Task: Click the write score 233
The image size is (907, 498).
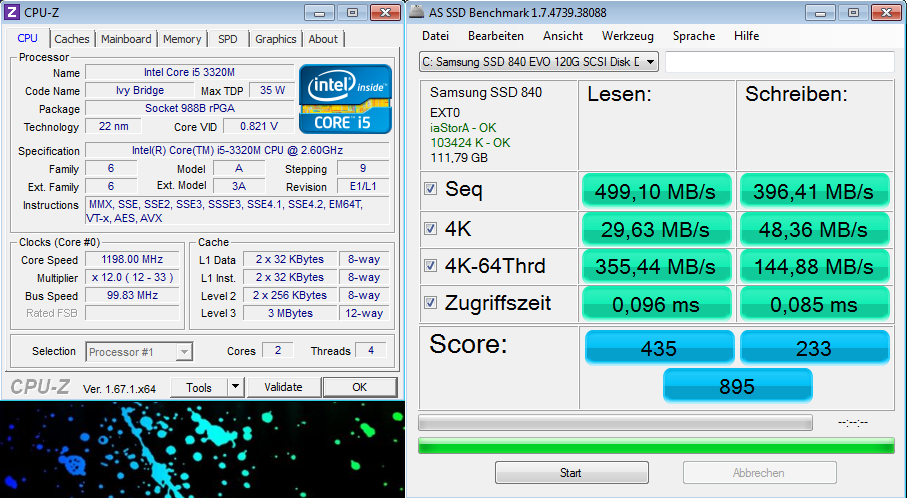Action: tap(814, 348)
